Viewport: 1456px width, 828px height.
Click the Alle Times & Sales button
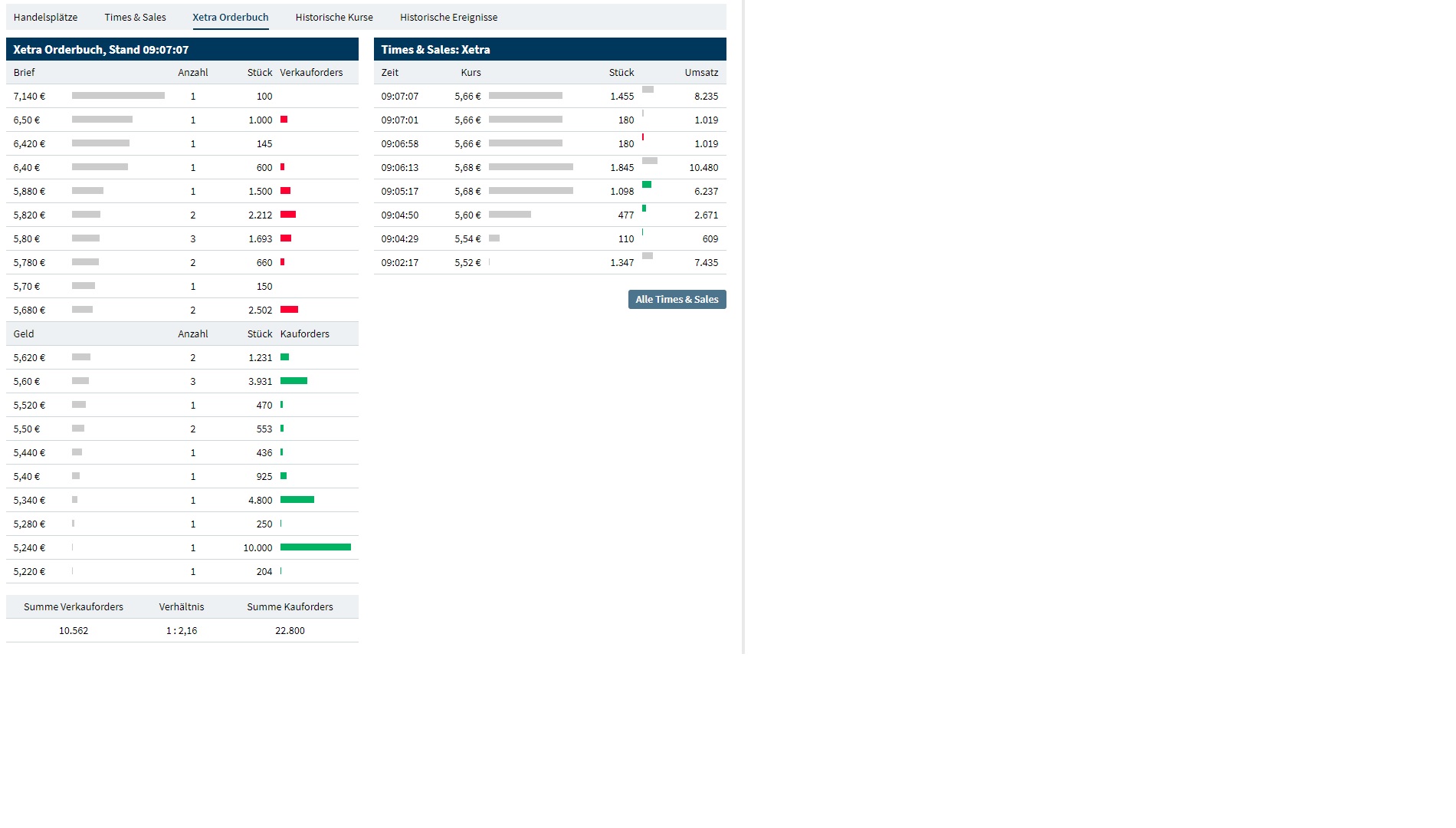coord(677,299)
